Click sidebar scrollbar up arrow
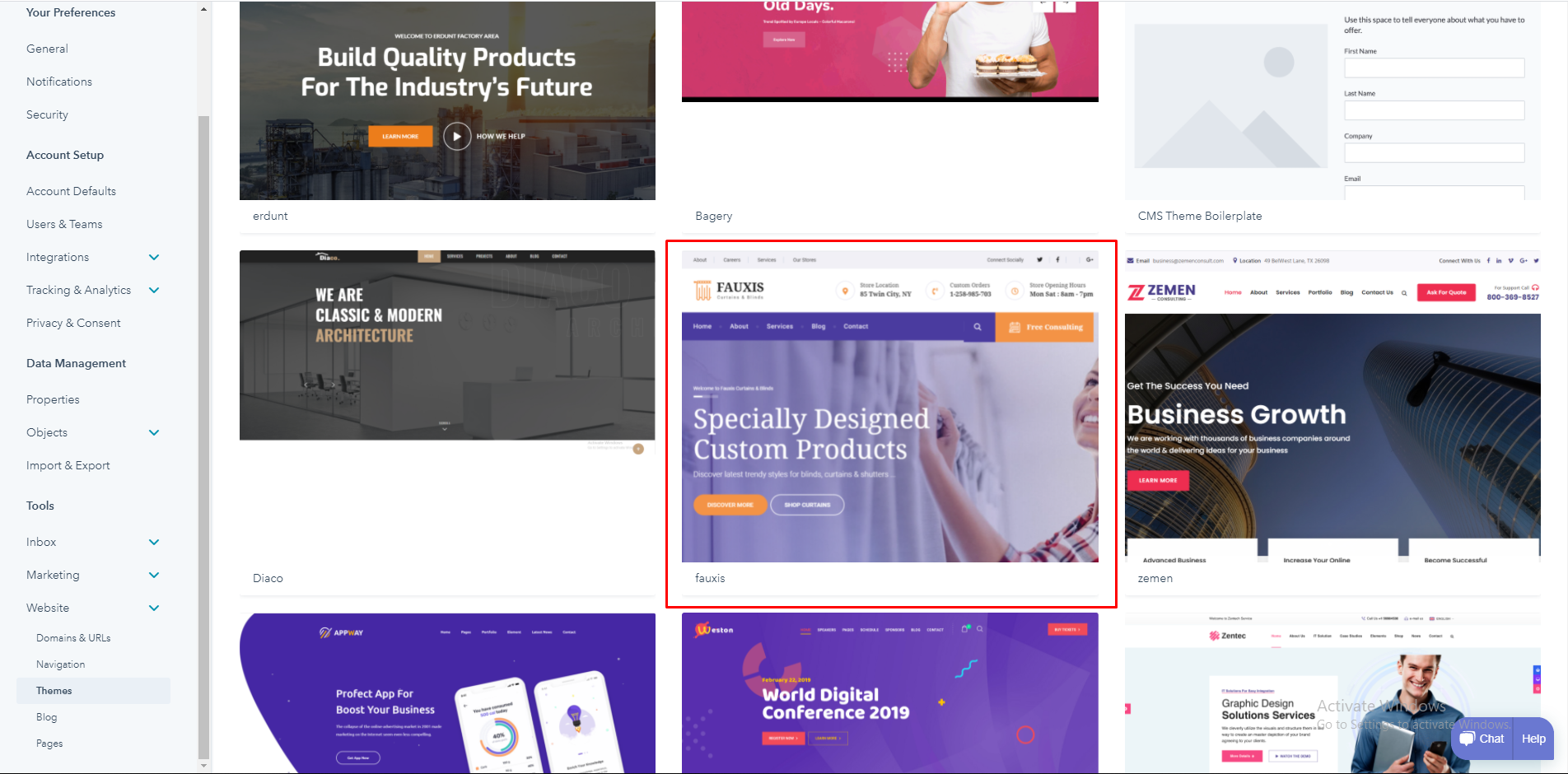 point(203,9)
